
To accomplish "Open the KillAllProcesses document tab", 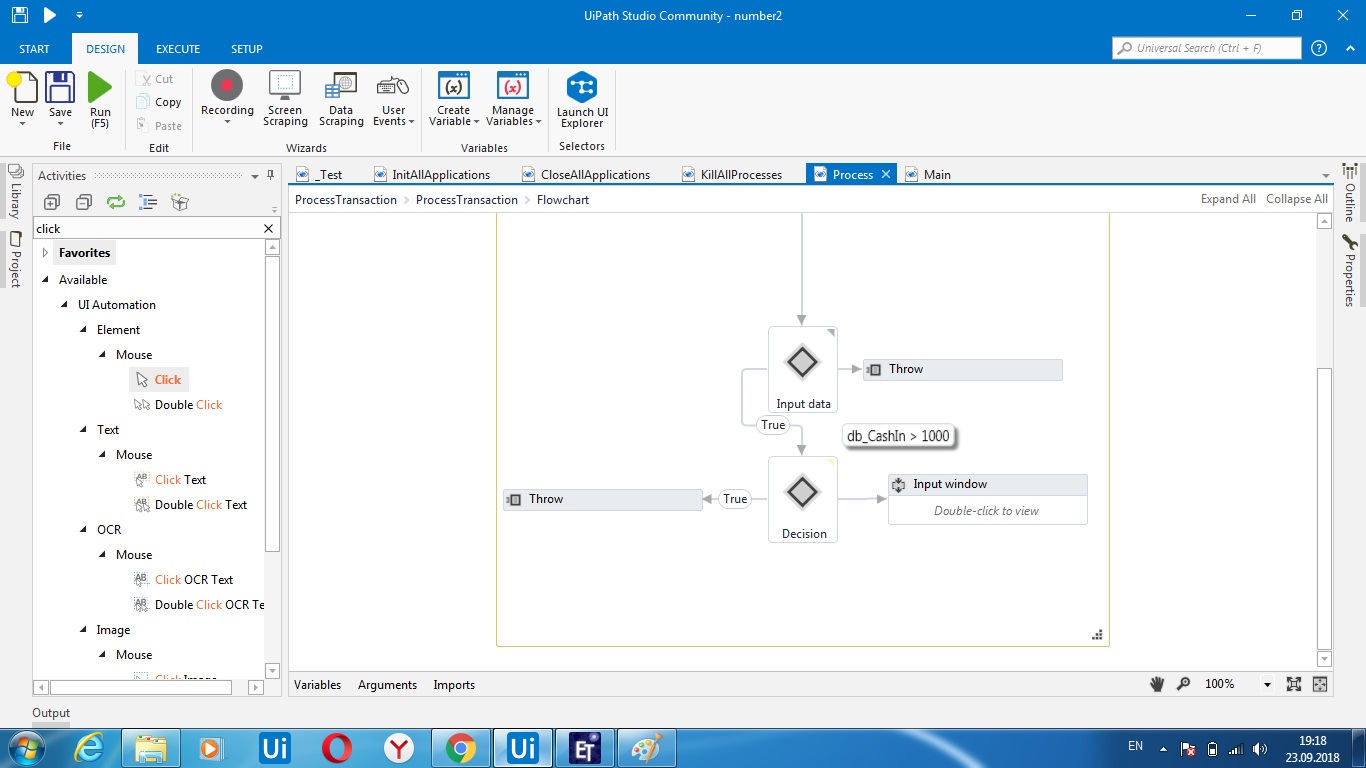I will (731, 174).
